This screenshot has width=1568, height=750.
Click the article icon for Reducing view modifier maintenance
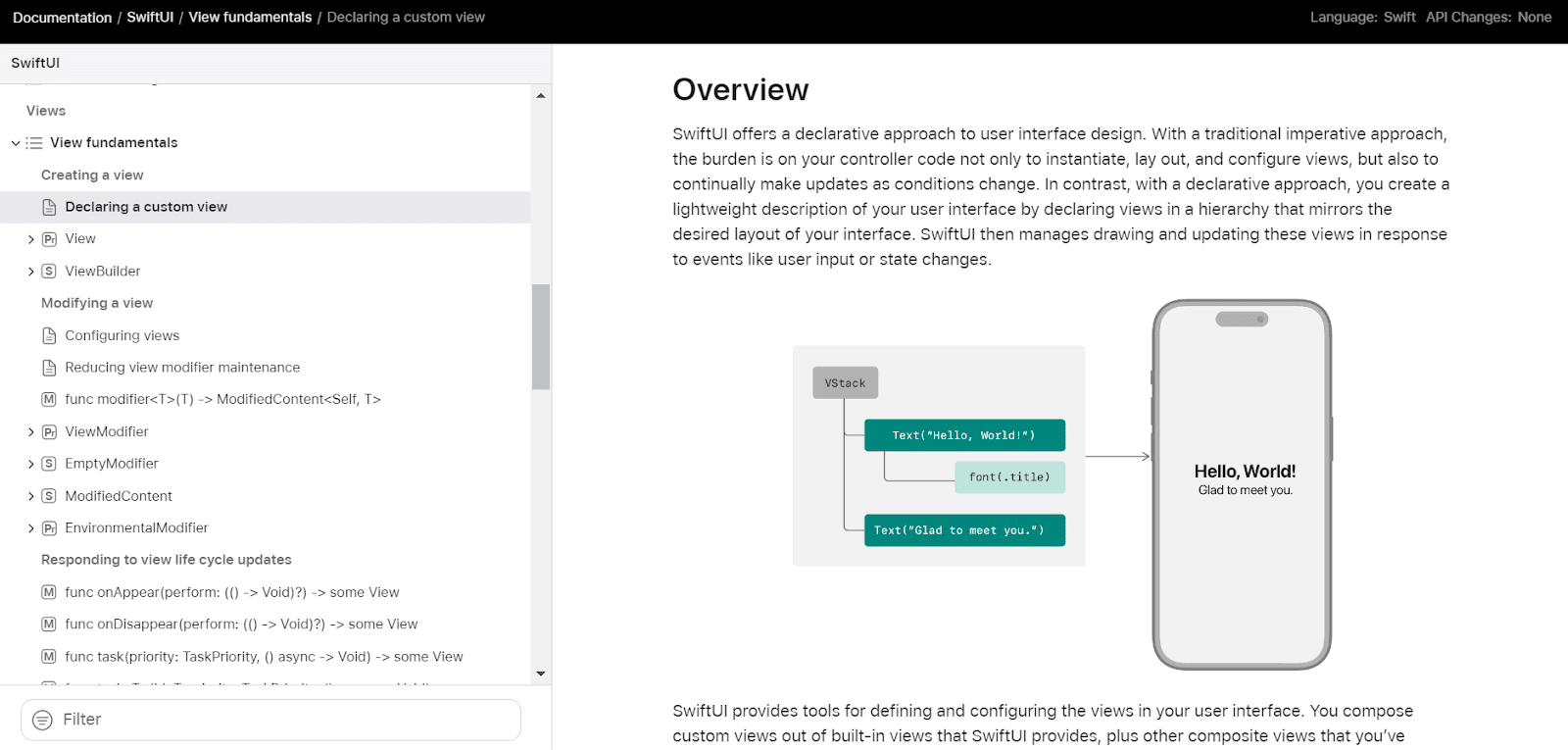[49, 368]
